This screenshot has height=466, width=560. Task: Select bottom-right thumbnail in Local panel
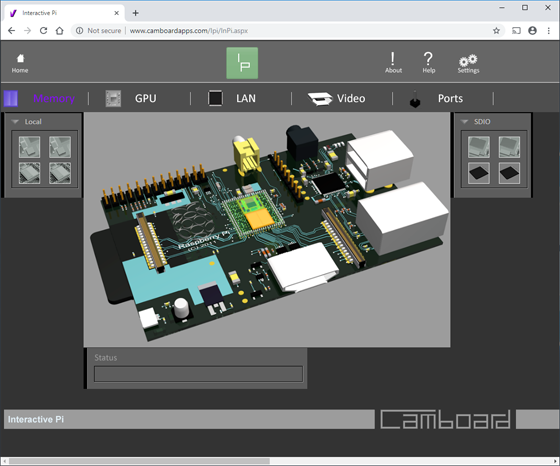[60, 173]
